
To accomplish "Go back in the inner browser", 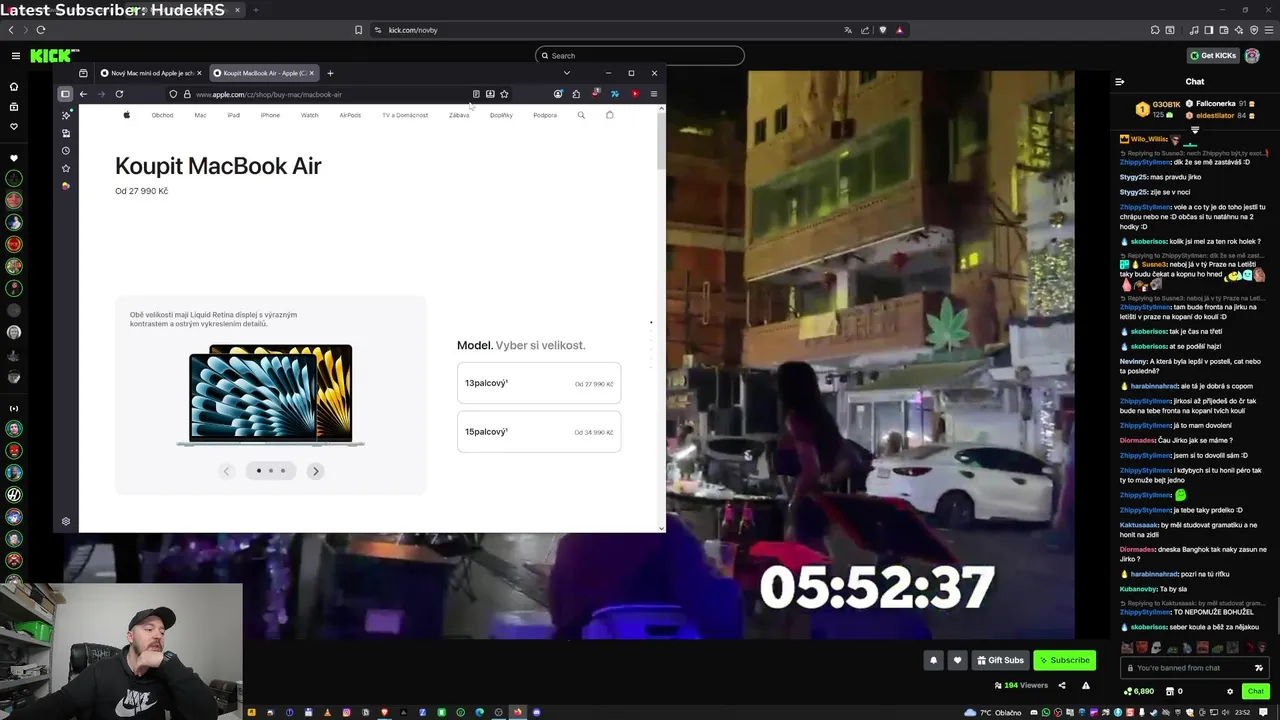I will (83, 94).
